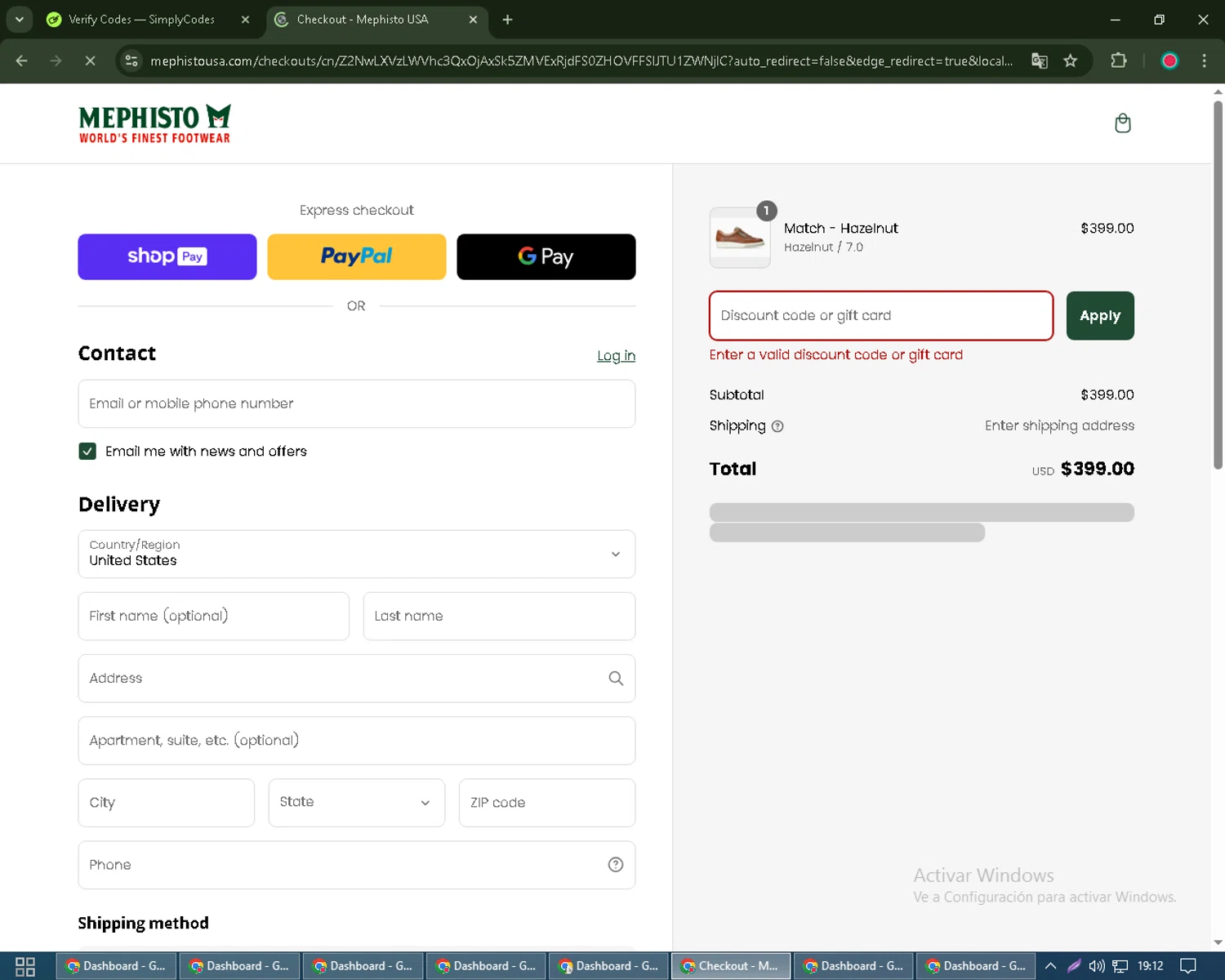Click the 'Delivery' heading
The image size is (1225, 980).
click(119, 504)
